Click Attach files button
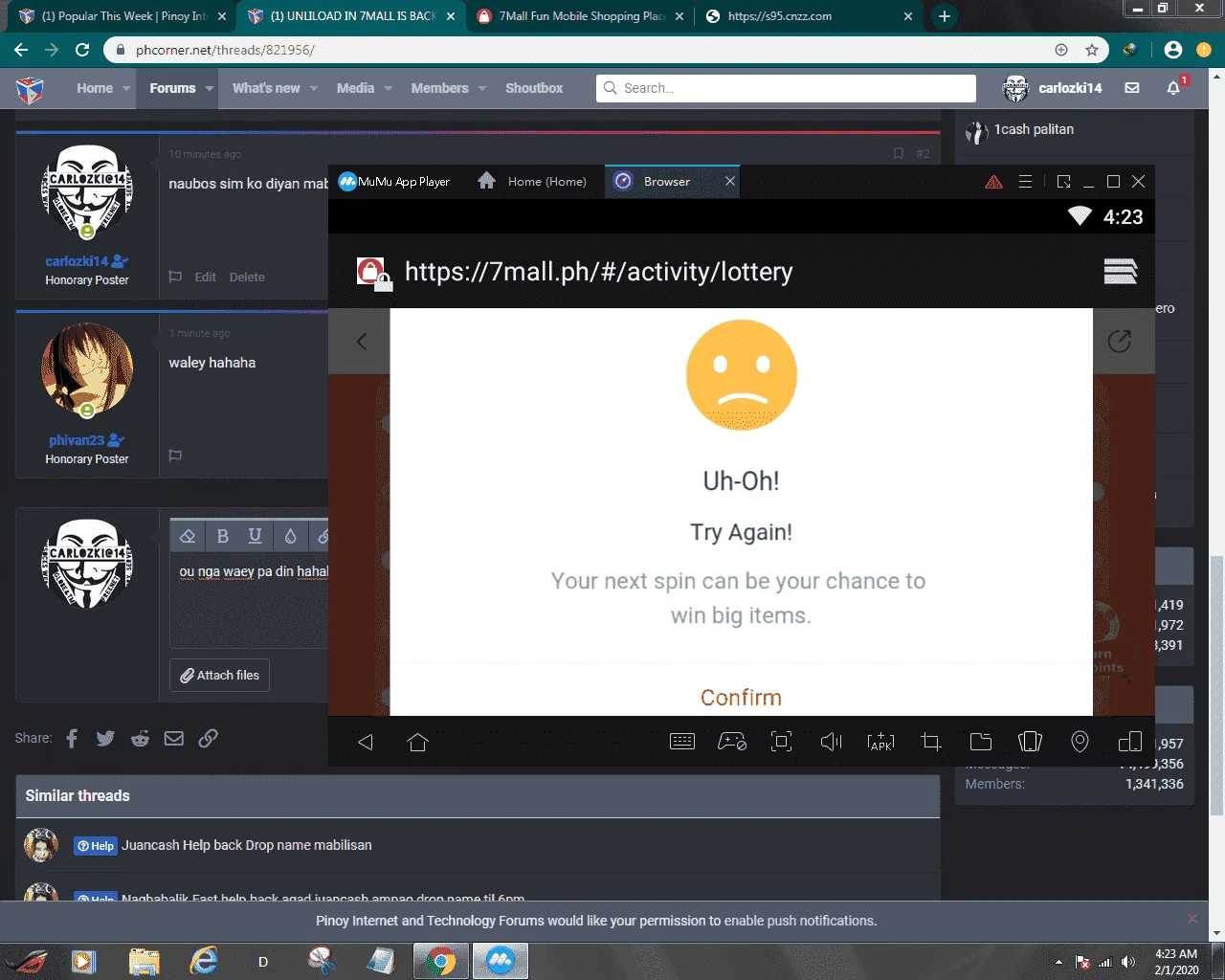Image resolution: width=1225 pixels, height=980 pixels. coord(220,675)
